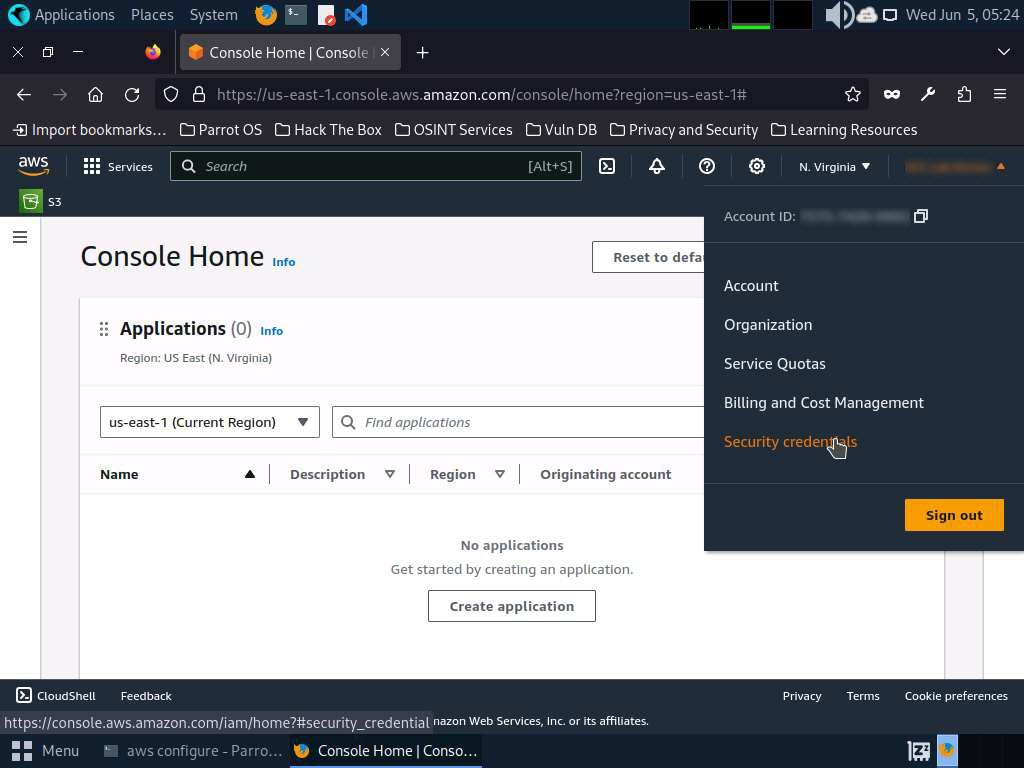Copy the Account ID with the copy icon
The width and height of the screenshot is (1024, 768).
tap(921, 216)
